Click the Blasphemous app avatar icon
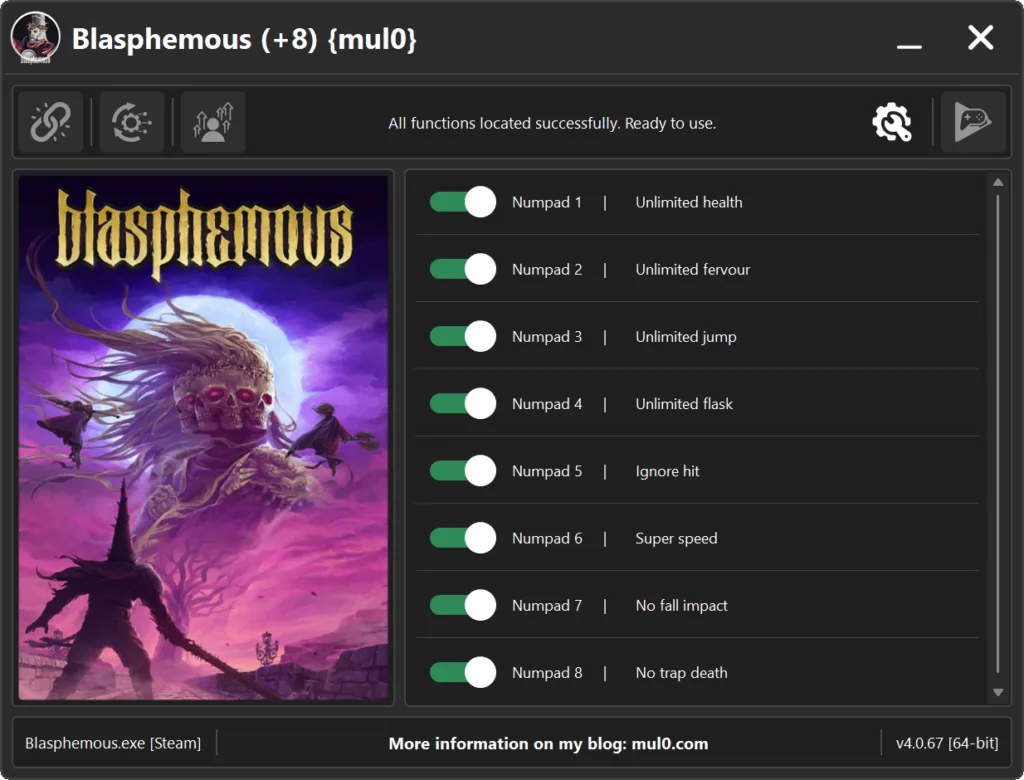Viewport: 1024px width, 780px height. (x=35, y=38)
